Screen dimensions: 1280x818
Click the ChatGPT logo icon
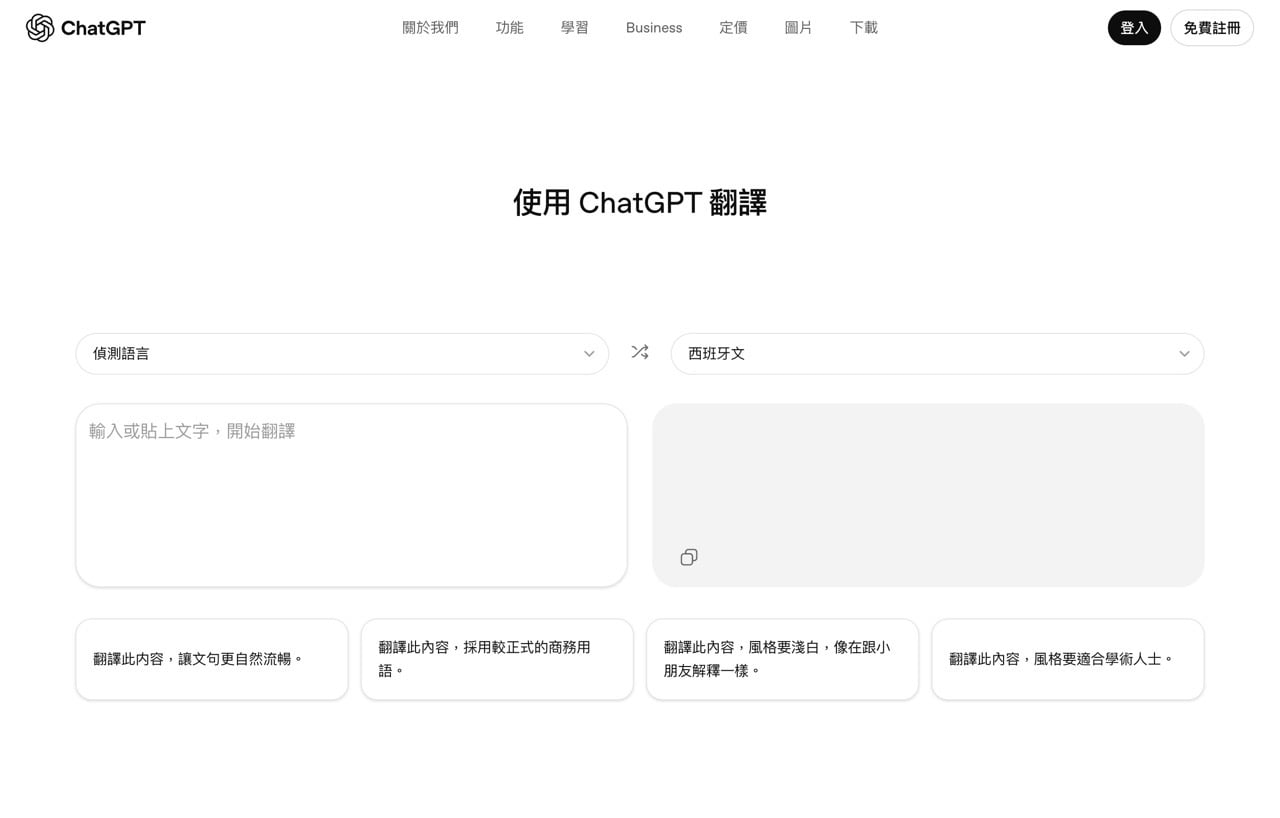click(x=39, y=27)
